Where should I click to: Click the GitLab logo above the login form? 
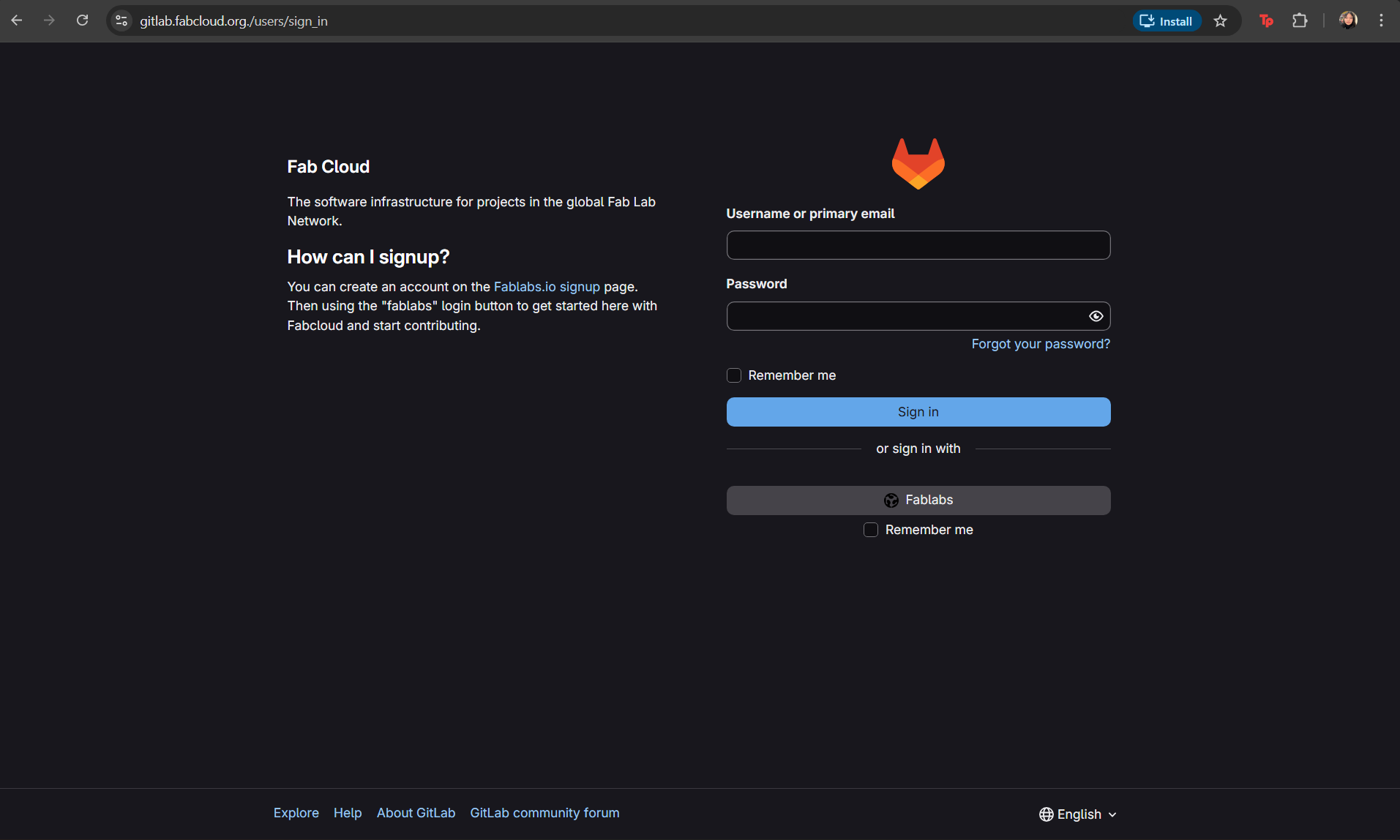pos(918,163)
